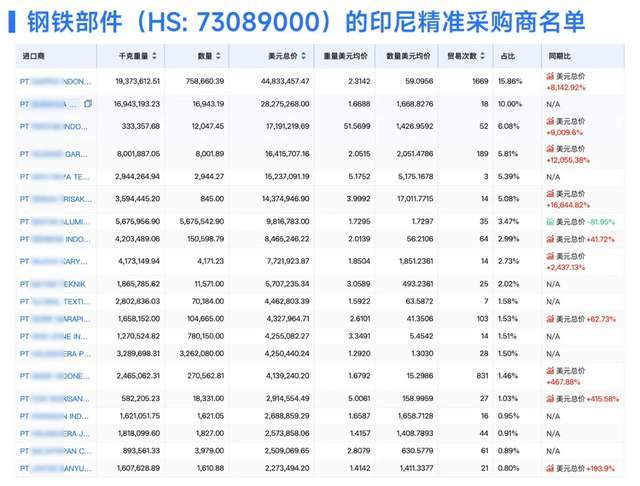Open importer link ending in ERA P...
The image size is (640, 486).
click(55, 354)
